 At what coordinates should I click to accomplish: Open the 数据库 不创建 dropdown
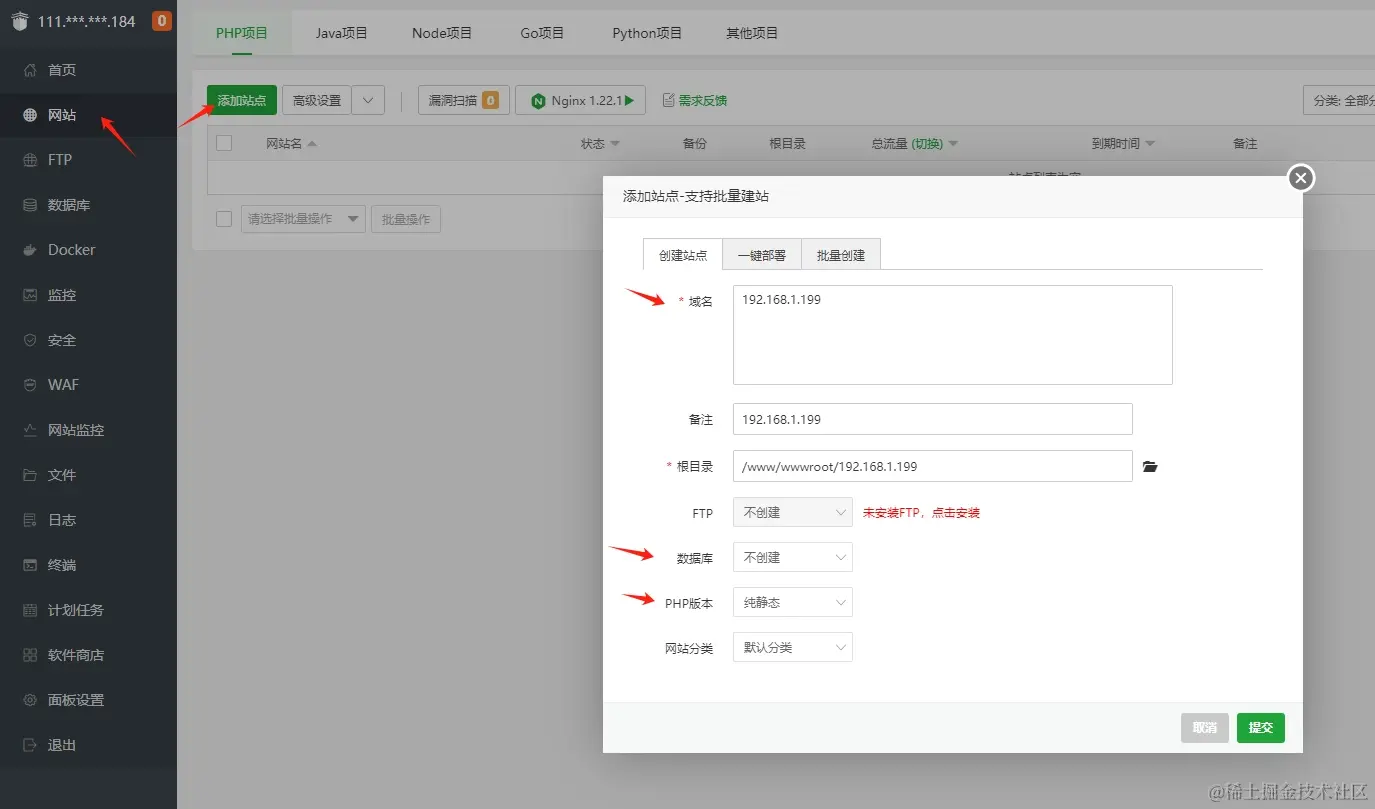click(793, 557)
